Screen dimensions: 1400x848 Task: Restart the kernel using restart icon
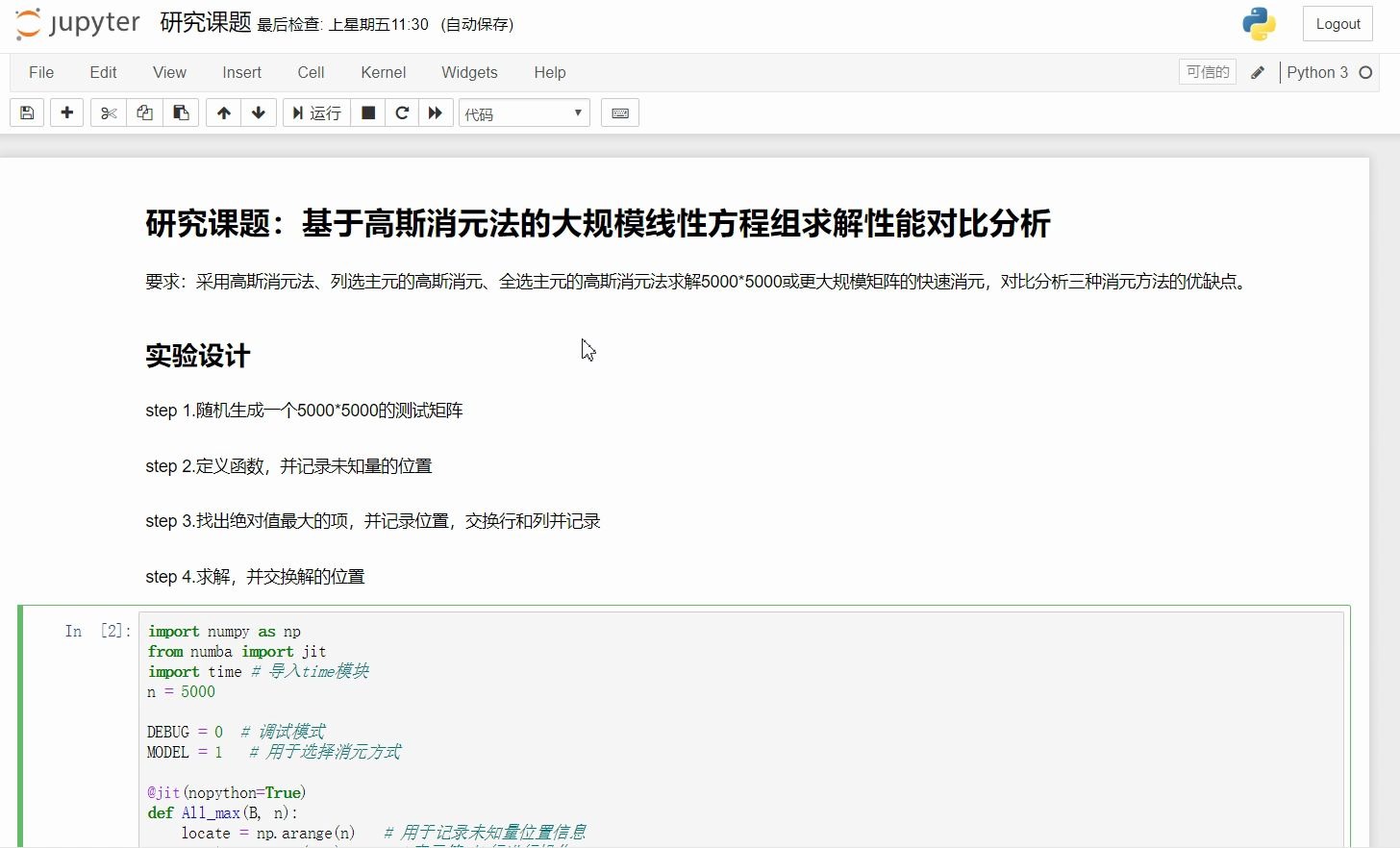(402, 112)
